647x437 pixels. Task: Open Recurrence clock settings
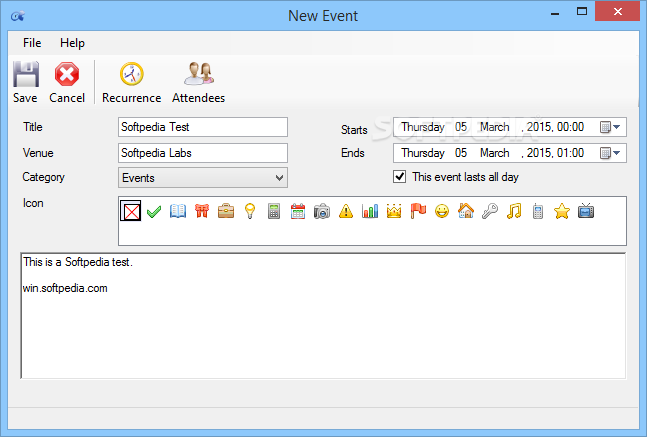[132, 74]
